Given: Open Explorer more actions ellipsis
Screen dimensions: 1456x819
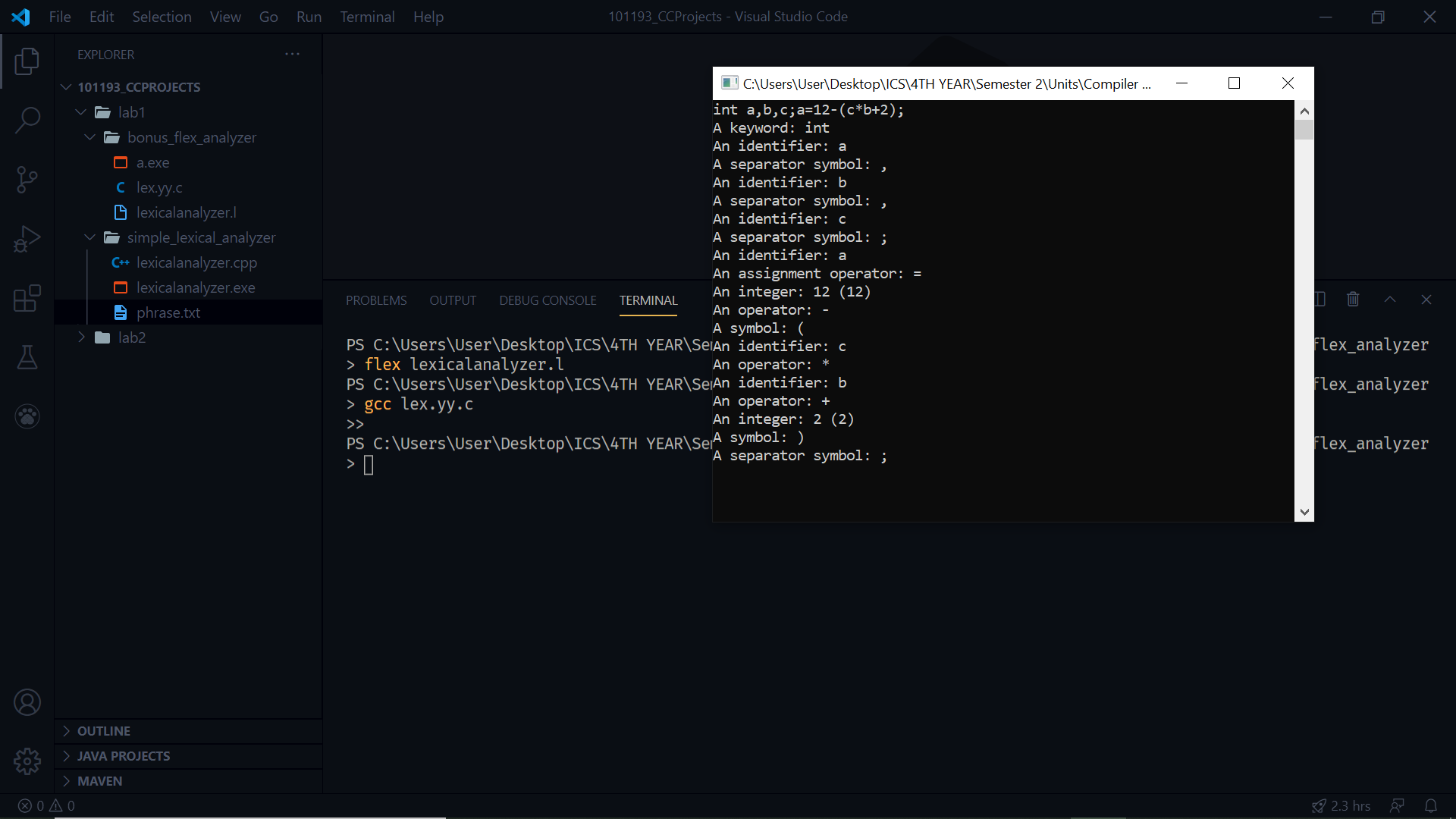Looking at the screenshot, I should 292,54.
